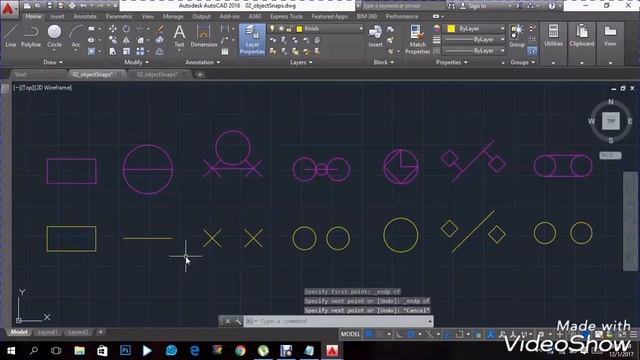
Task: Toggle polar tracking in status bar
Action: [411, 334]
